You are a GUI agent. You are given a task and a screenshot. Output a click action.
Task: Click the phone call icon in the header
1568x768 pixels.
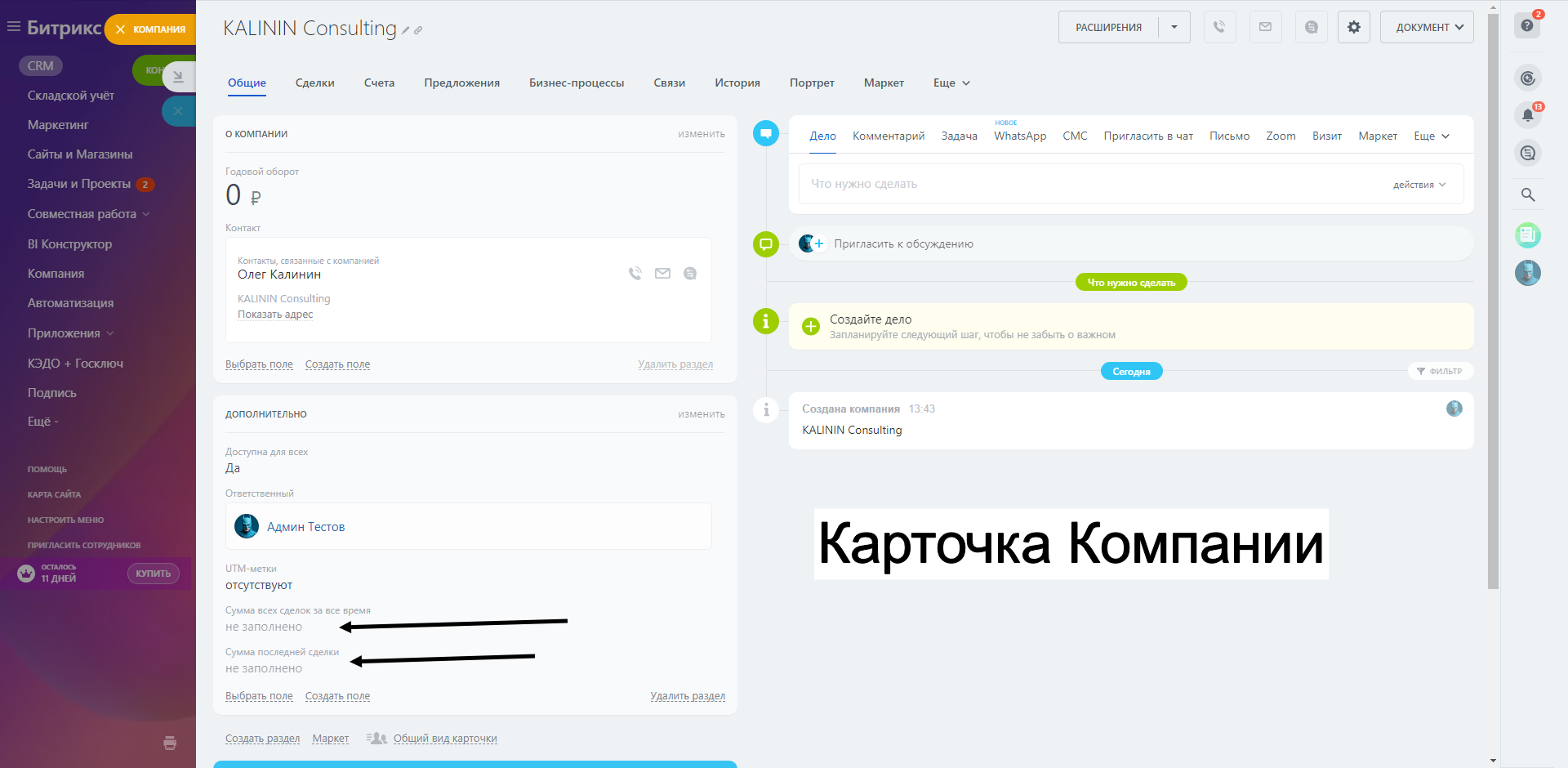pyautogui.click(x=1219, y=27)
